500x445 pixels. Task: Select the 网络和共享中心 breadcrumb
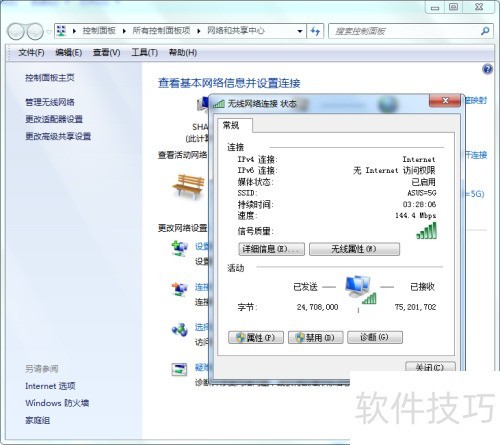[x=236, y=31]
